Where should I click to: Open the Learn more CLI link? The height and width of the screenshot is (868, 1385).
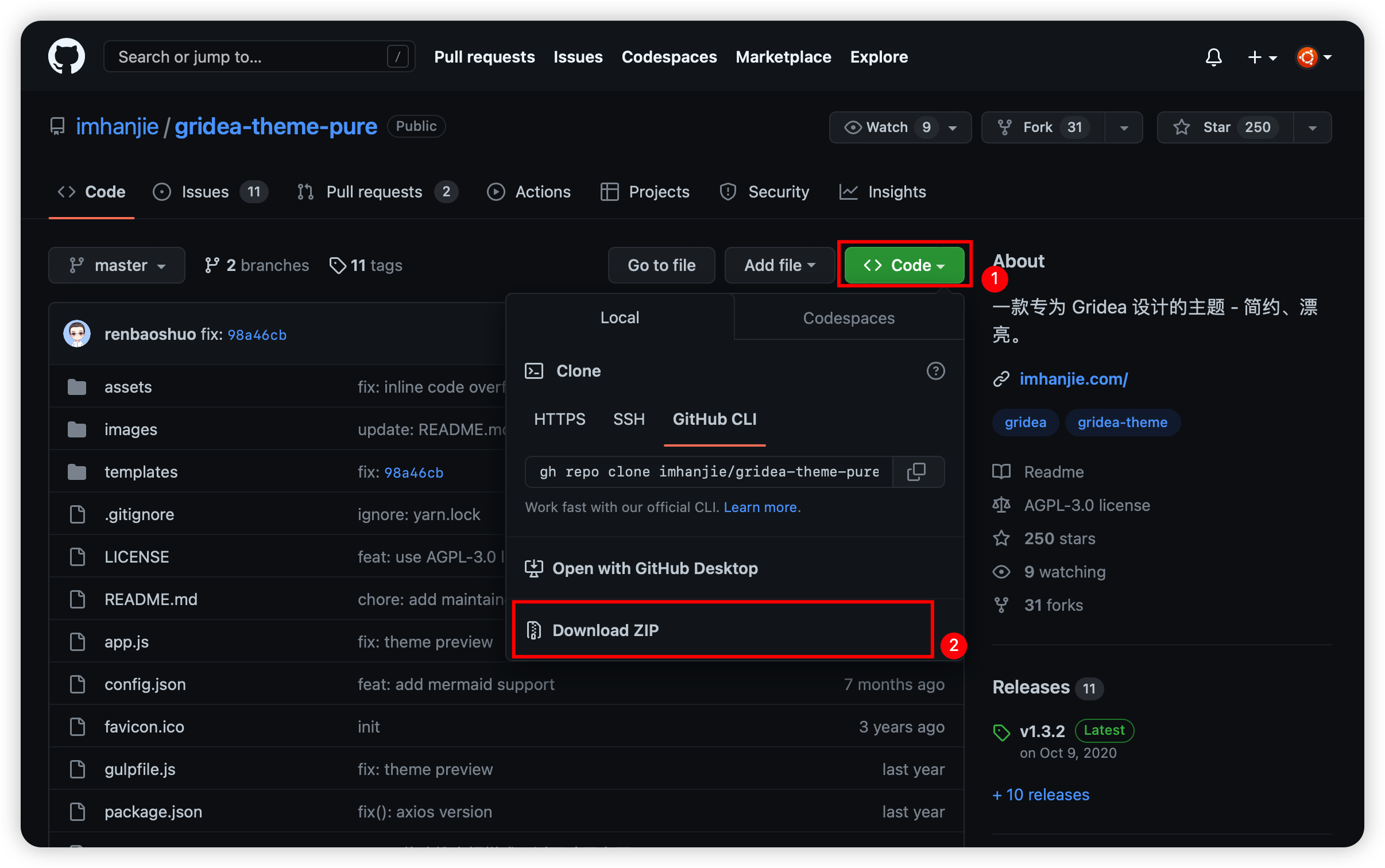760,507
